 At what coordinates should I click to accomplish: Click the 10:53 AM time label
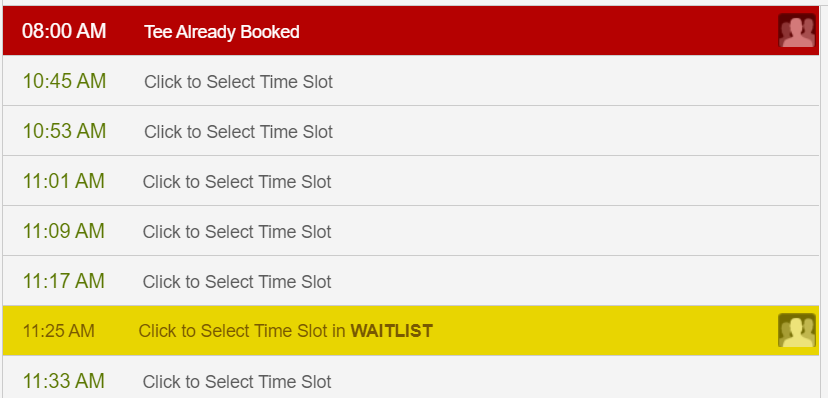click(64, 131)
